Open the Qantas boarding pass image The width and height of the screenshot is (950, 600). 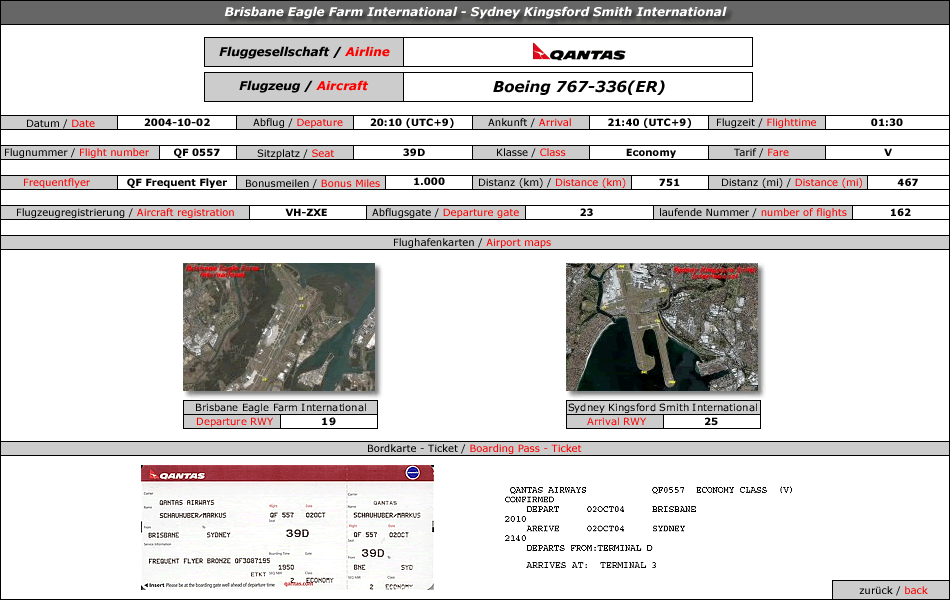[x=288, y=527]
